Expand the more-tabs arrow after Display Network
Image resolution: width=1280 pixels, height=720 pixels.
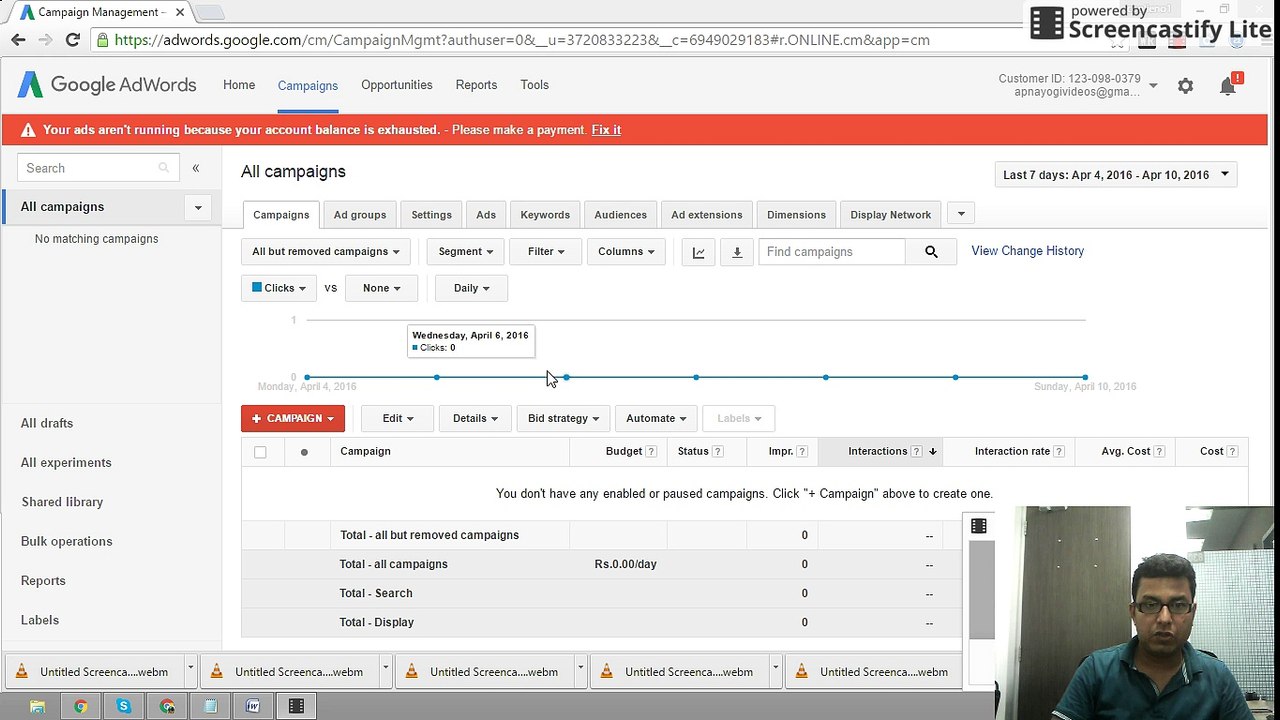tap(961, 214)
